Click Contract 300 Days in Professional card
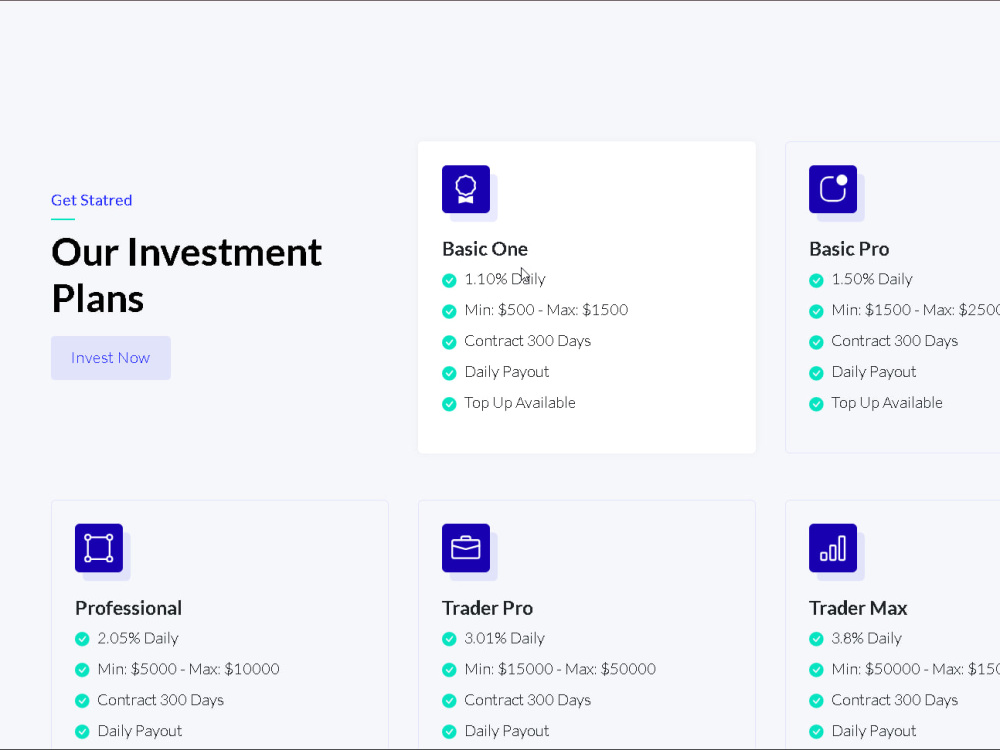The height and width of the screenshot is (750, 1000). click(x=161, y=700)
